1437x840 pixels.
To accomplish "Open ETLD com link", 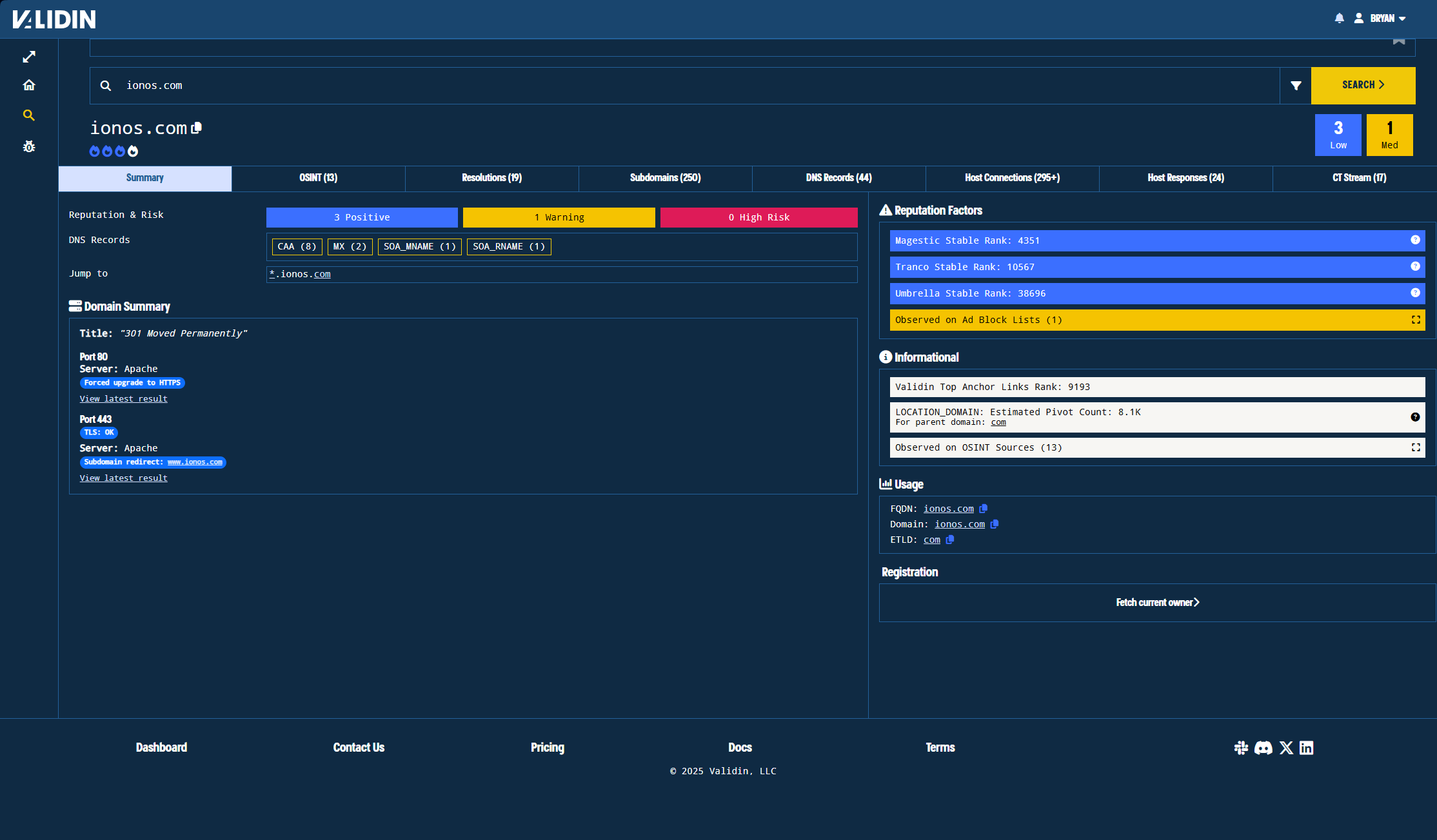I will [932, 540].
